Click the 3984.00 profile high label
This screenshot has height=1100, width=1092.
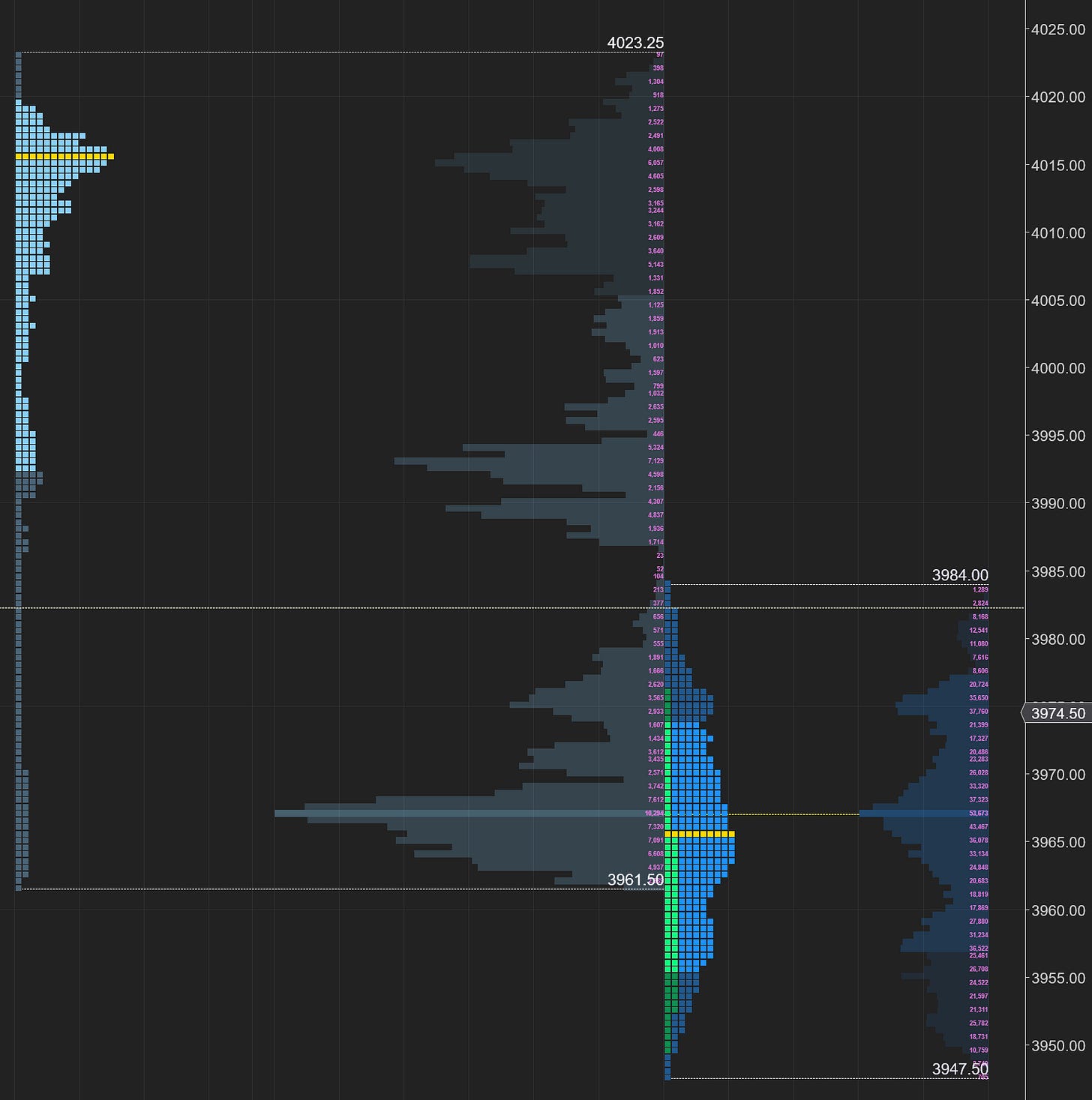[960, 575]
